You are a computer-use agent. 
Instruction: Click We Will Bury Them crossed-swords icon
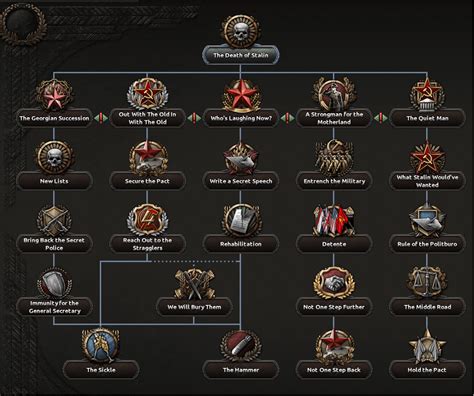[194, 284]
